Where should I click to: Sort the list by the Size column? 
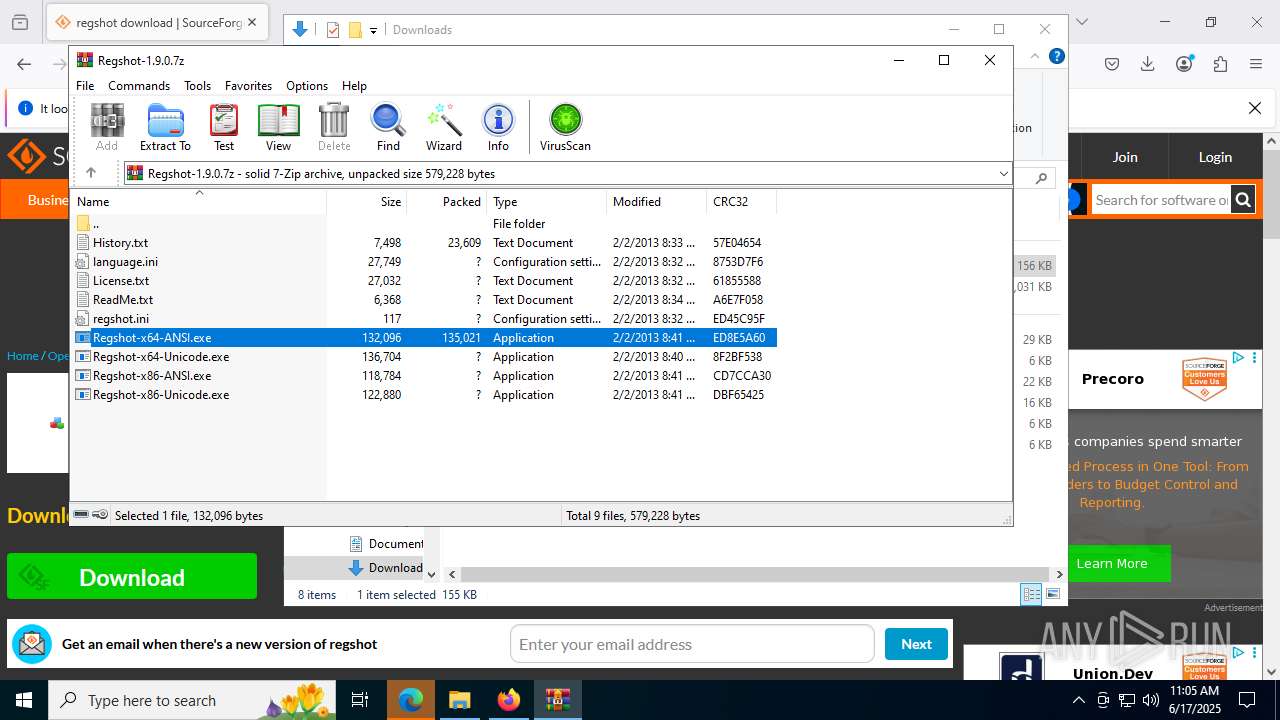[x=367, y=201]
